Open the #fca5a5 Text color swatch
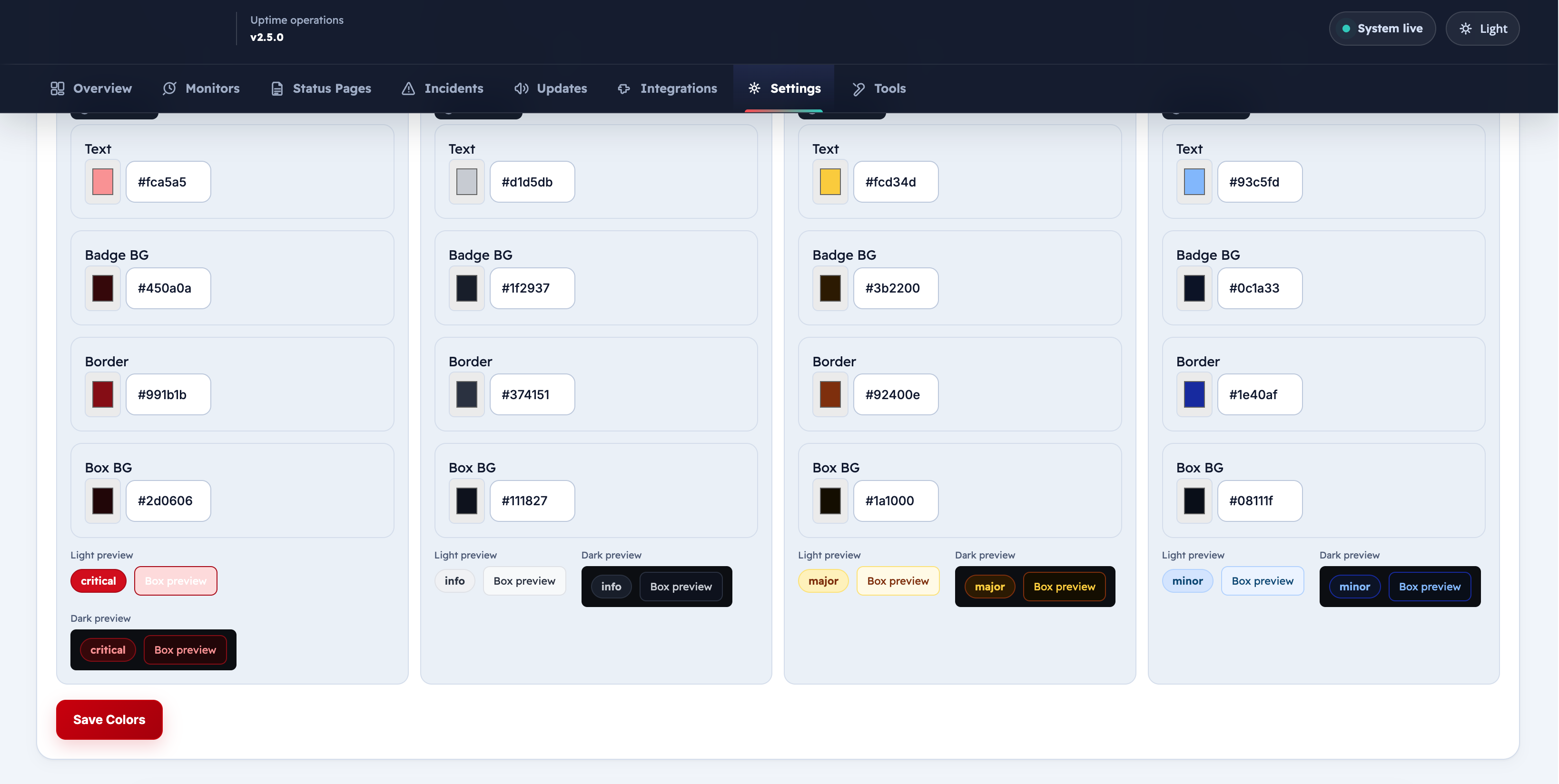This screenshot has height=784, width=1559. 103,181
